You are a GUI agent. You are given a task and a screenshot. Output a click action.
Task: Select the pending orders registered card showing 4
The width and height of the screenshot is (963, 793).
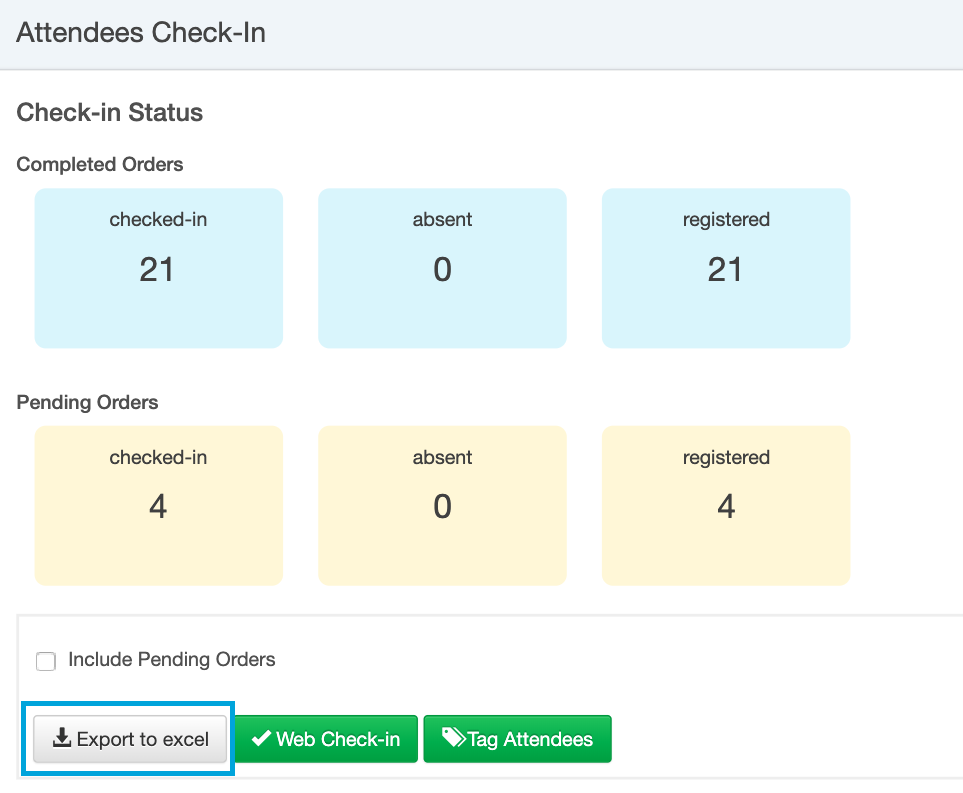click(x=726, y=506)
